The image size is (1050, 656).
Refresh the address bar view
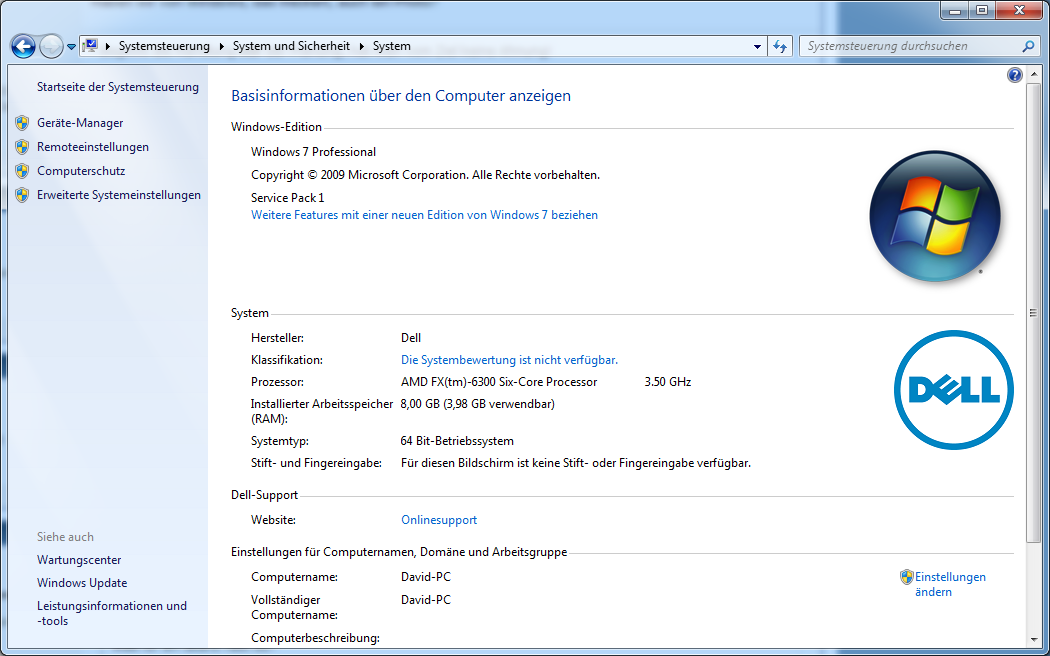(779, 46)
